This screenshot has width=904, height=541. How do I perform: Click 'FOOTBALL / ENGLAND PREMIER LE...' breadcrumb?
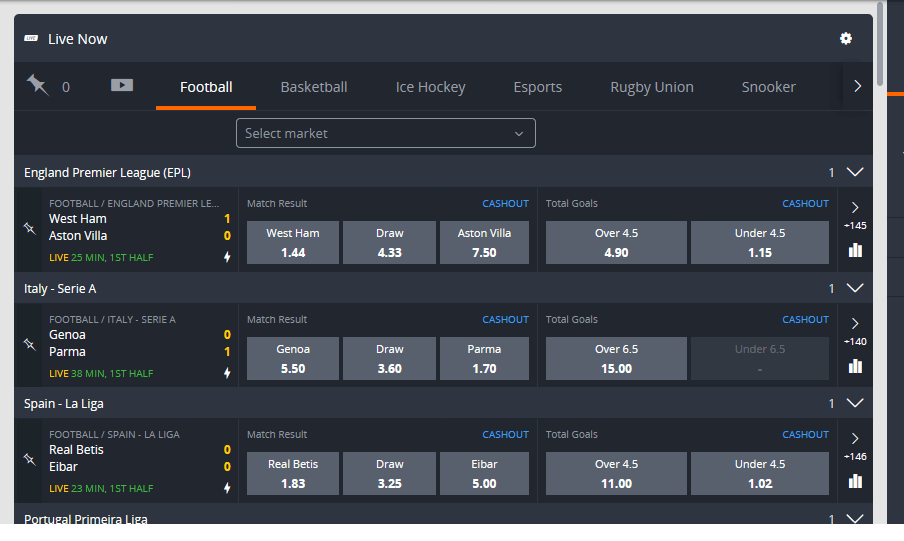point(134,203)
